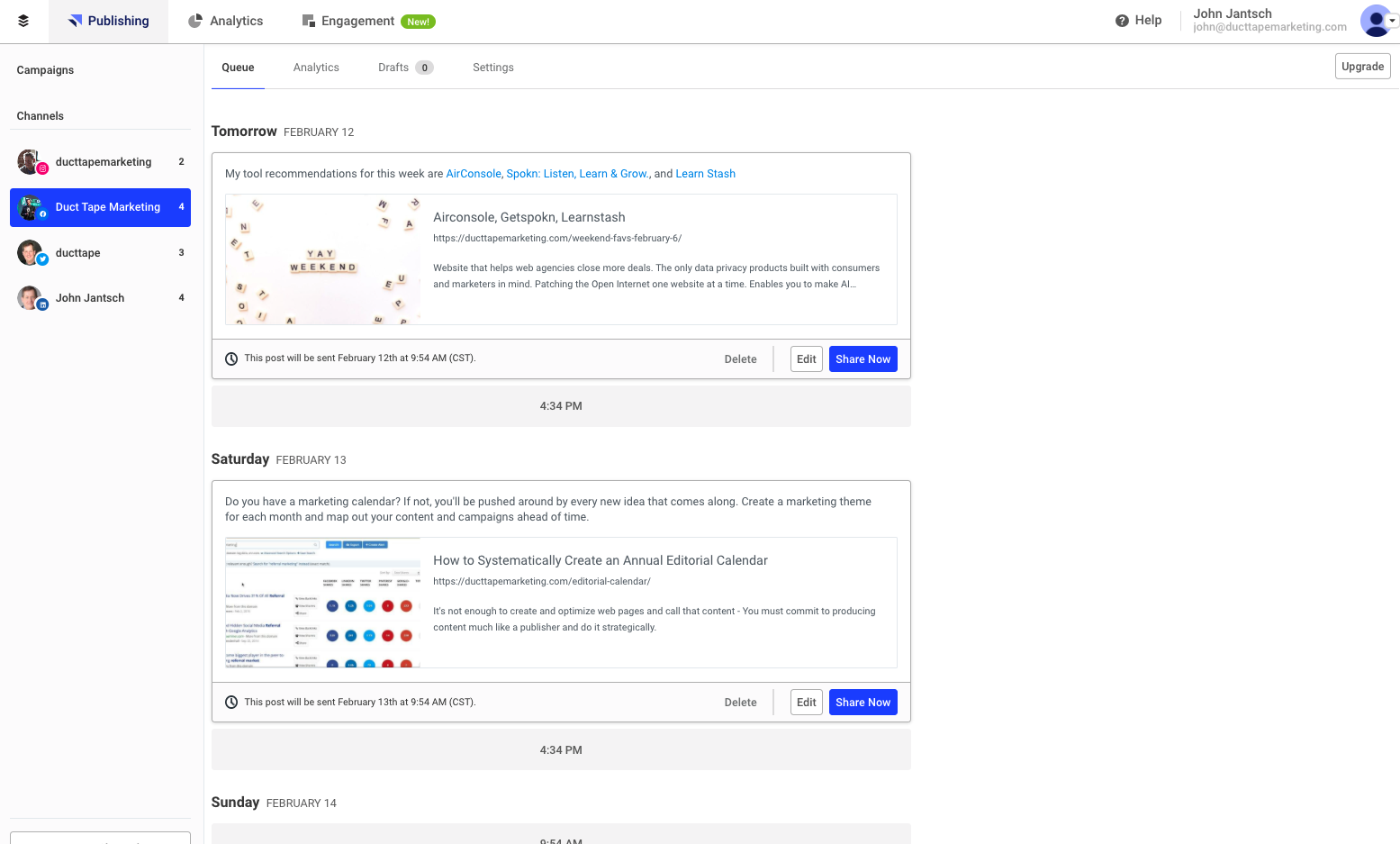Open the Analytics top navigation tab
The height and width of the screenshot is (844, 1400).
click(x=225, y=22)
